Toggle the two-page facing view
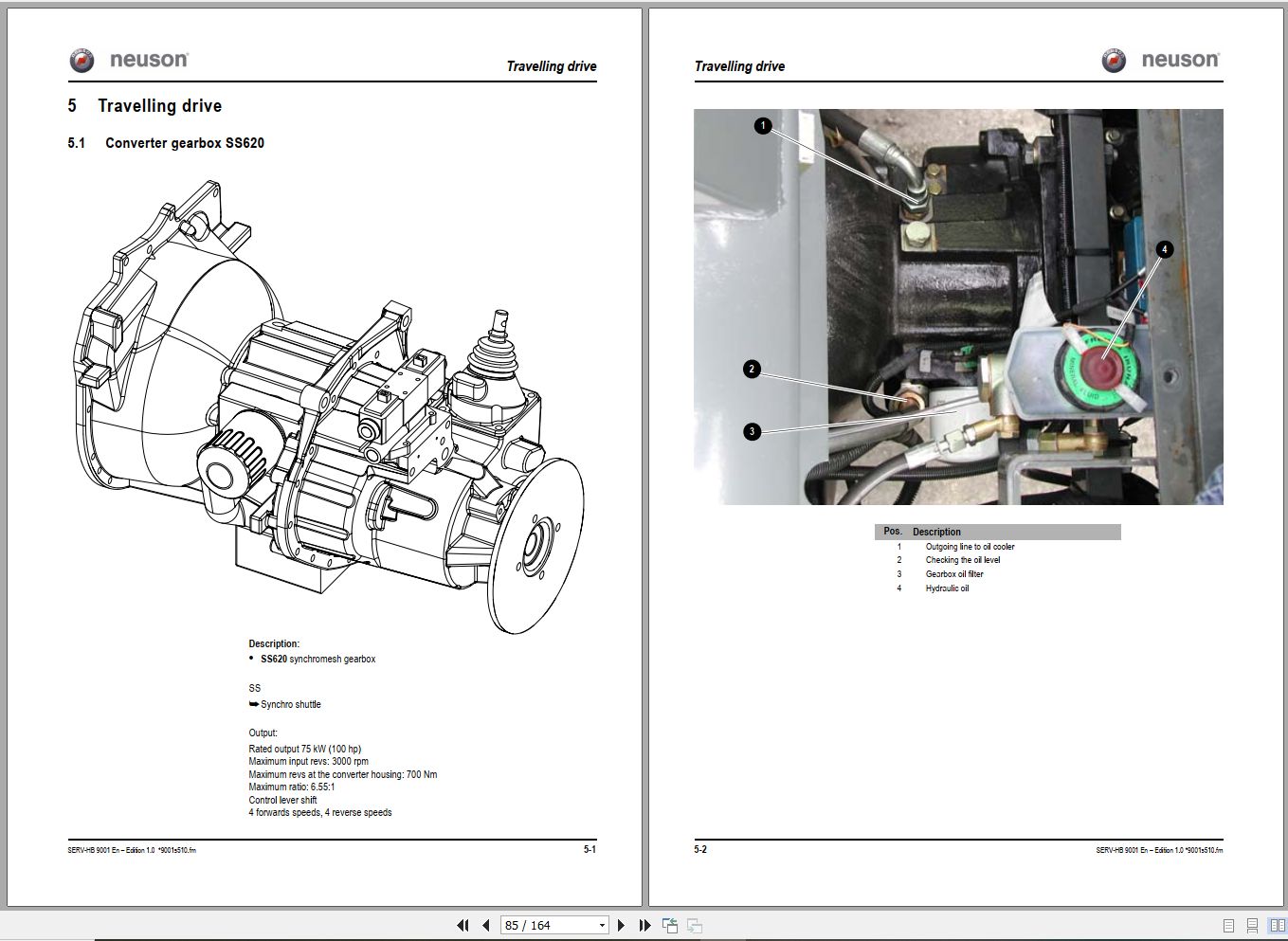1288x941 pixels. tap(1277, 926)
